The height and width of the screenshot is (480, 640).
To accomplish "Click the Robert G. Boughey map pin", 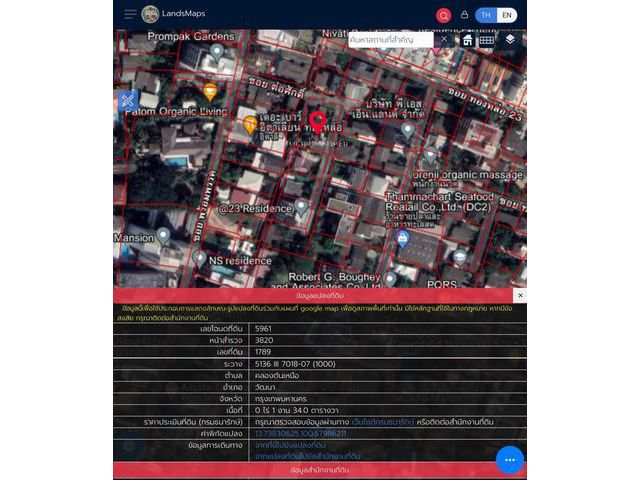I will [390, 280].
